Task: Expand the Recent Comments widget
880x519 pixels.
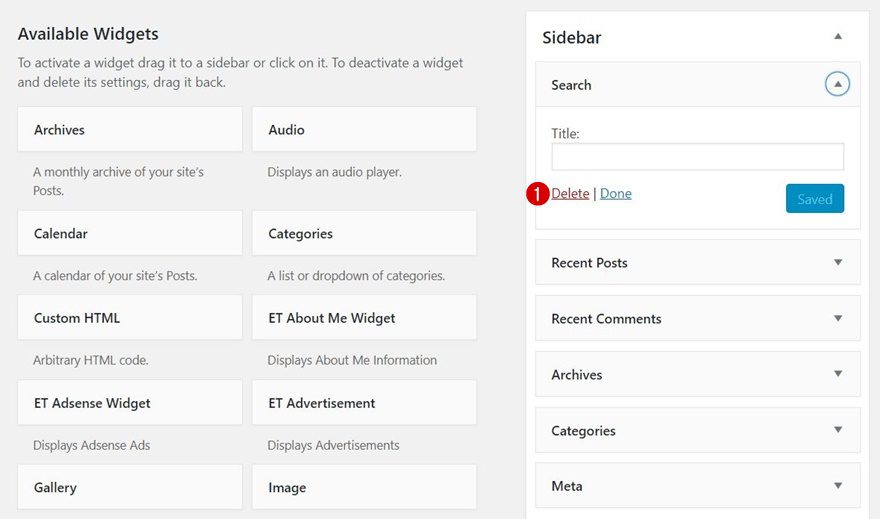Action: click(838, 319)
